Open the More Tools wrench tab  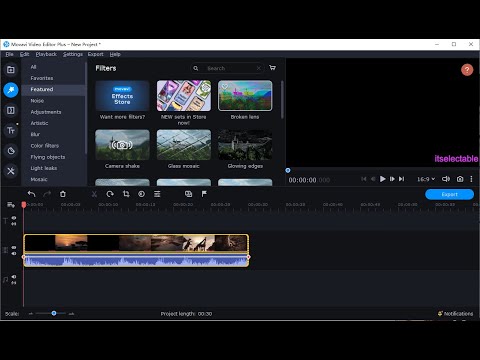pyautogui.click(x=11, y=171)
